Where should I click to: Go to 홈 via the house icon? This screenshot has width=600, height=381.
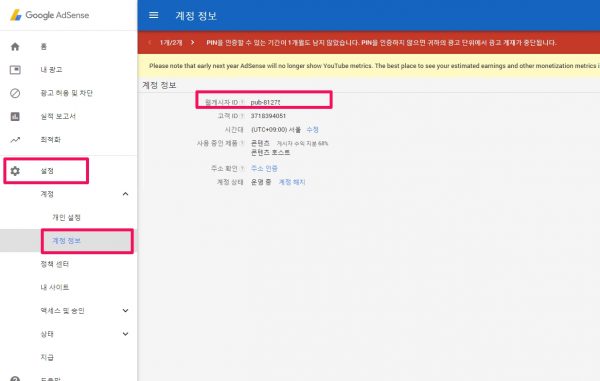pyautogui.click(x=15, y=47)
